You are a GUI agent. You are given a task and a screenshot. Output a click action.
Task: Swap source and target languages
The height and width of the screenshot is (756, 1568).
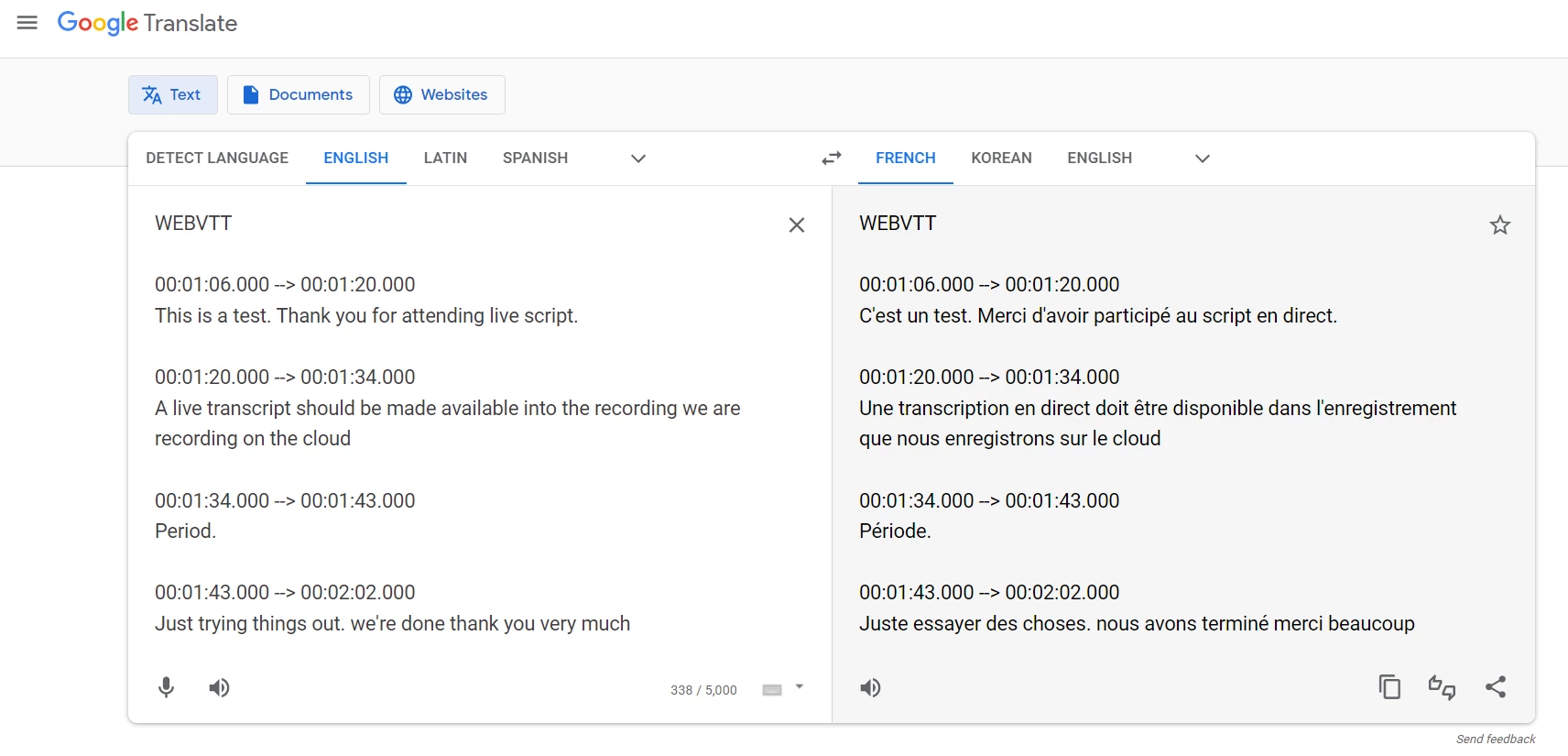(832, 159)
